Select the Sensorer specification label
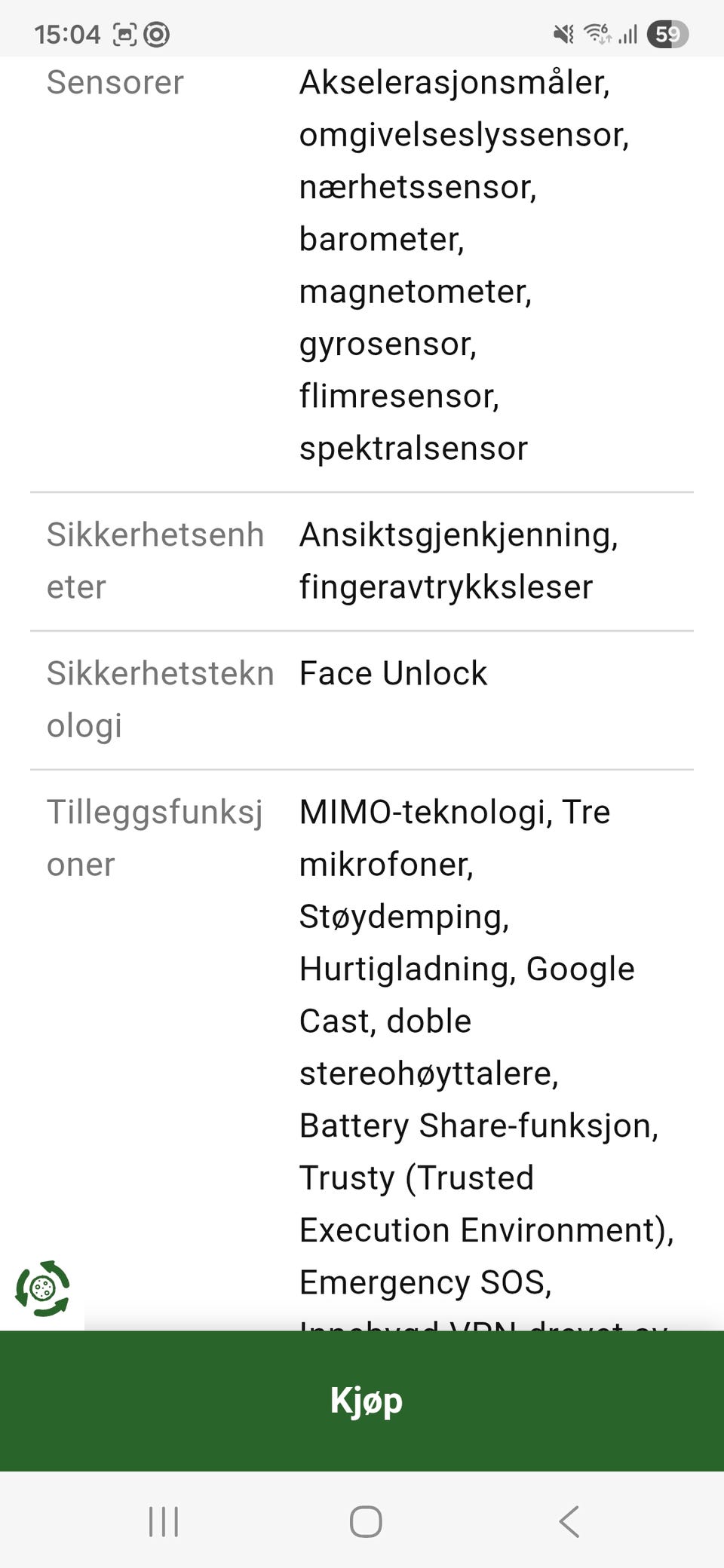 (115, 82)
